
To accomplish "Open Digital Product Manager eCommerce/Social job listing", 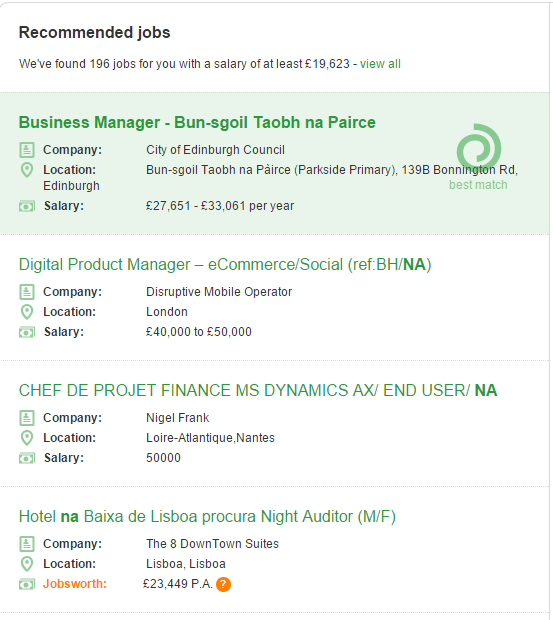I will (225, 265).
